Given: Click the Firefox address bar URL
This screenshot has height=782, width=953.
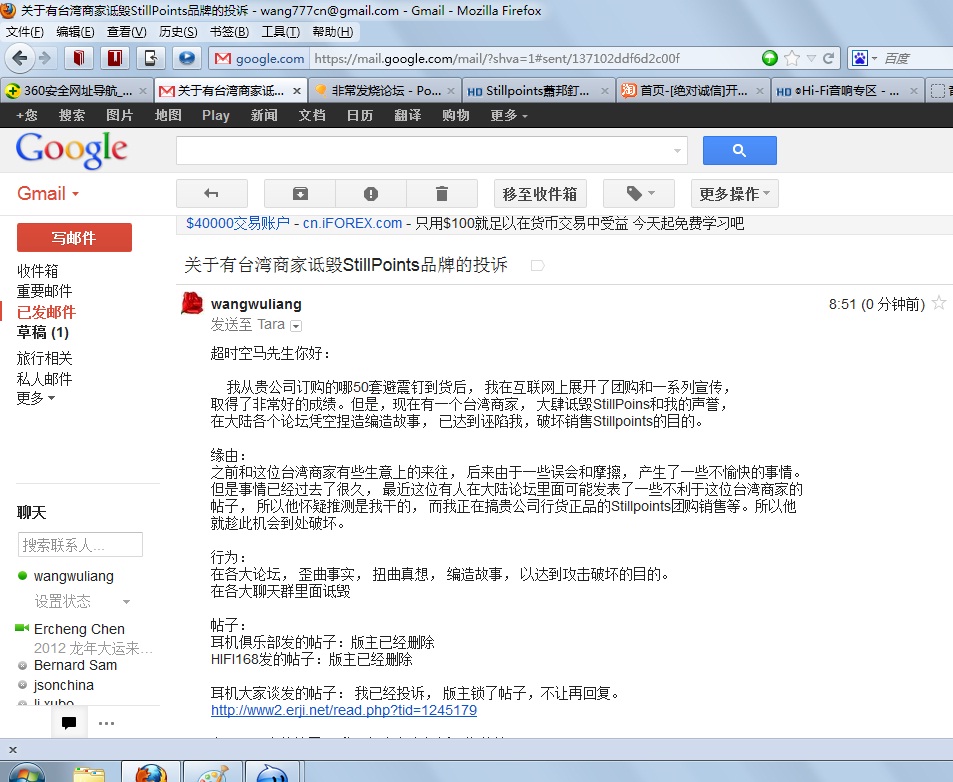Looking at the screenshot, I should (497, 58).
